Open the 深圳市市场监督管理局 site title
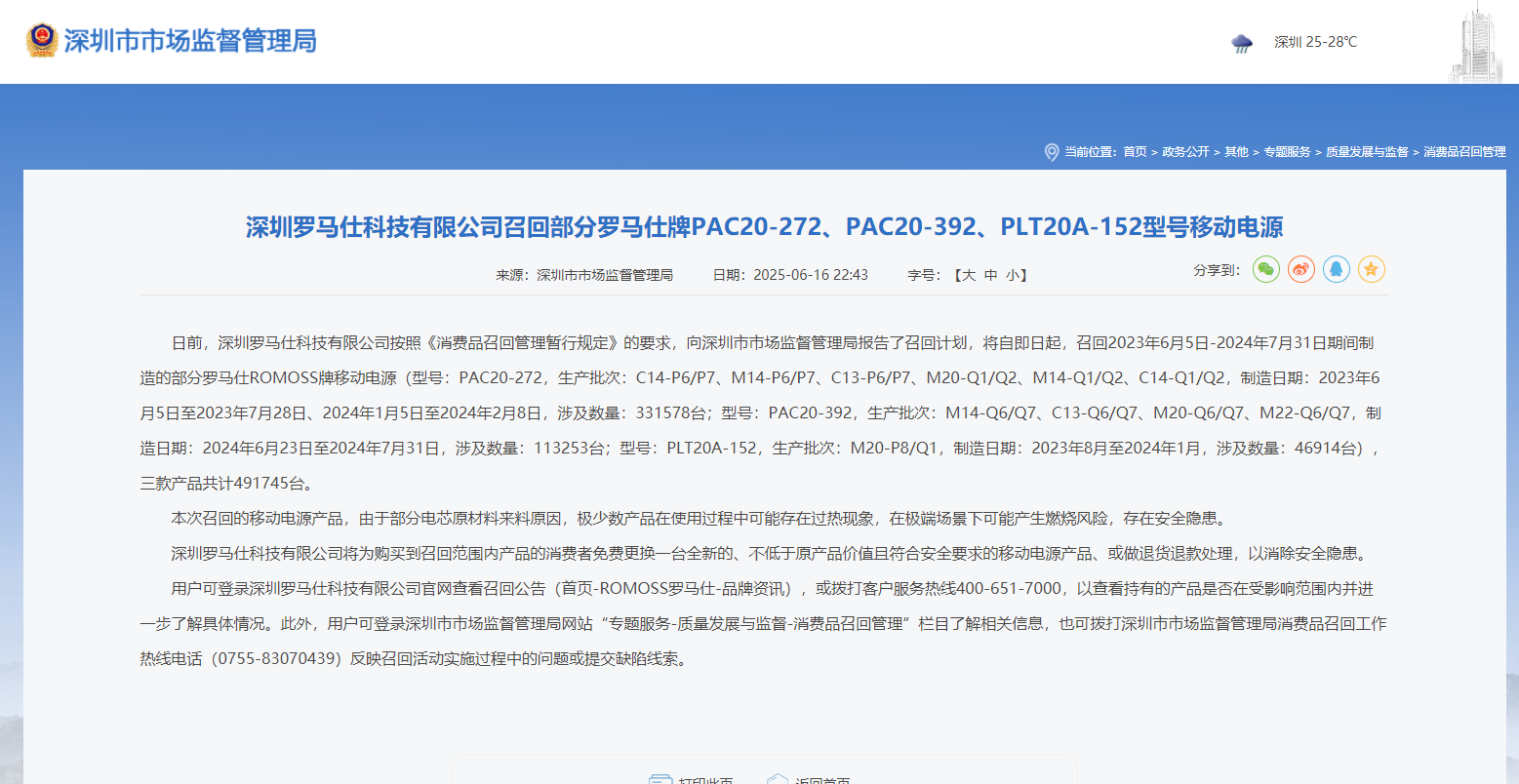Image resolution: width=1519 pixels, height=784 pixels. coord(190,41)
